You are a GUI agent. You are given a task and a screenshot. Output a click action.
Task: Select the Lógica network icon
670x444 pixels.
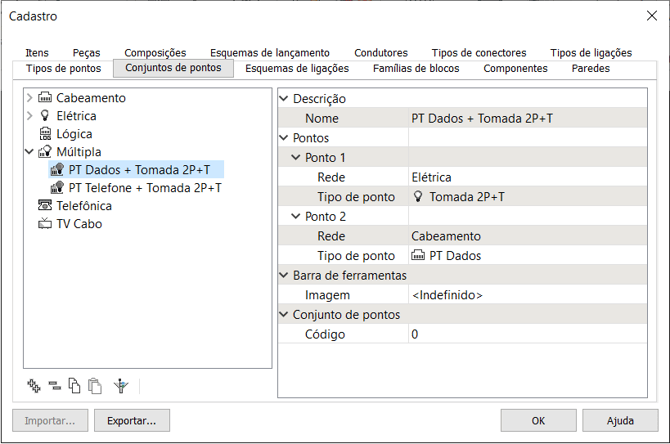pyautogui.click(x=44, y=134)
